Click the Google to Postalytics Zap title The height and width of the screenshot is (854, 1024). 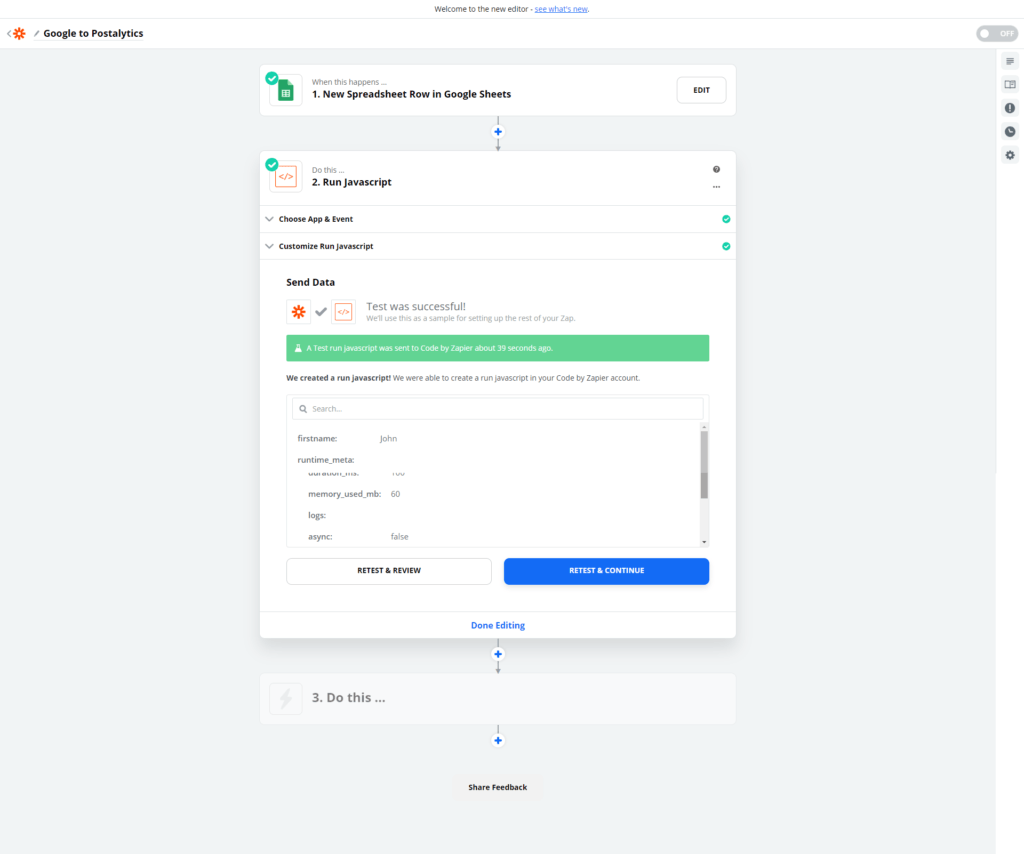point(93,33)
